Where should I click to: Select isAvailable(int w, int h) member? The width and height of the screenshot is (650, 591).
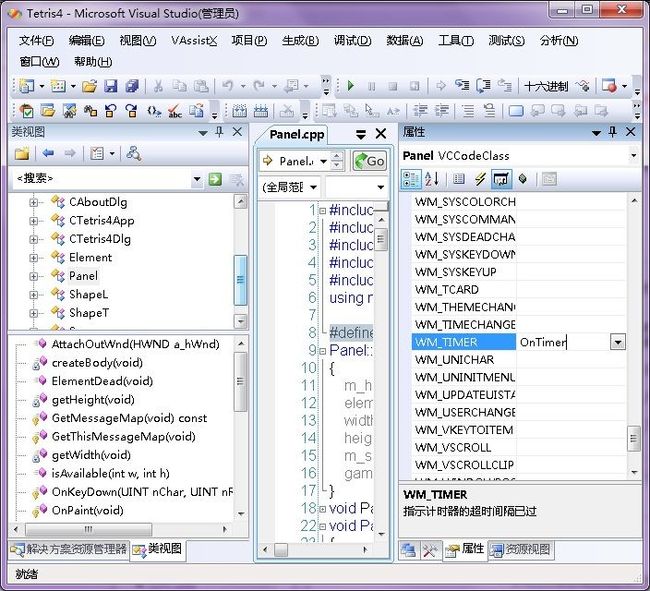110,474
